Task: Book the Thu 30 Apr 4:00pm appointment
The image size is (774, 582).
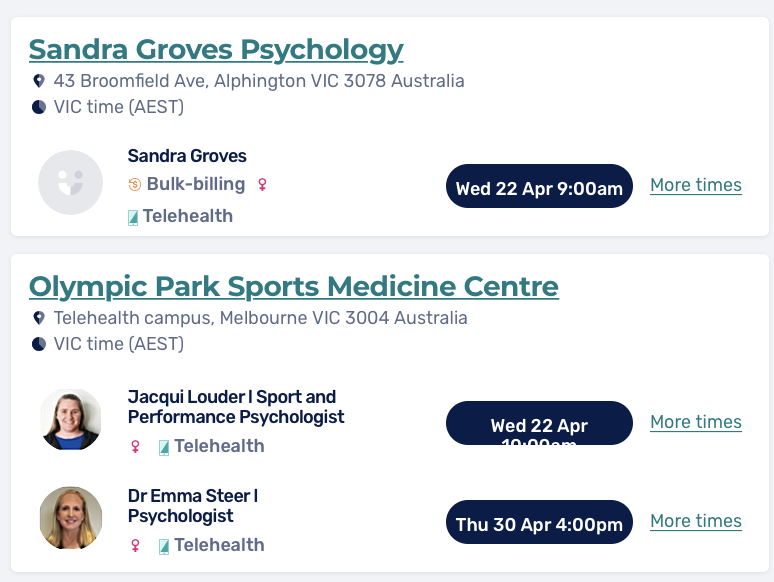Action: 539,523
